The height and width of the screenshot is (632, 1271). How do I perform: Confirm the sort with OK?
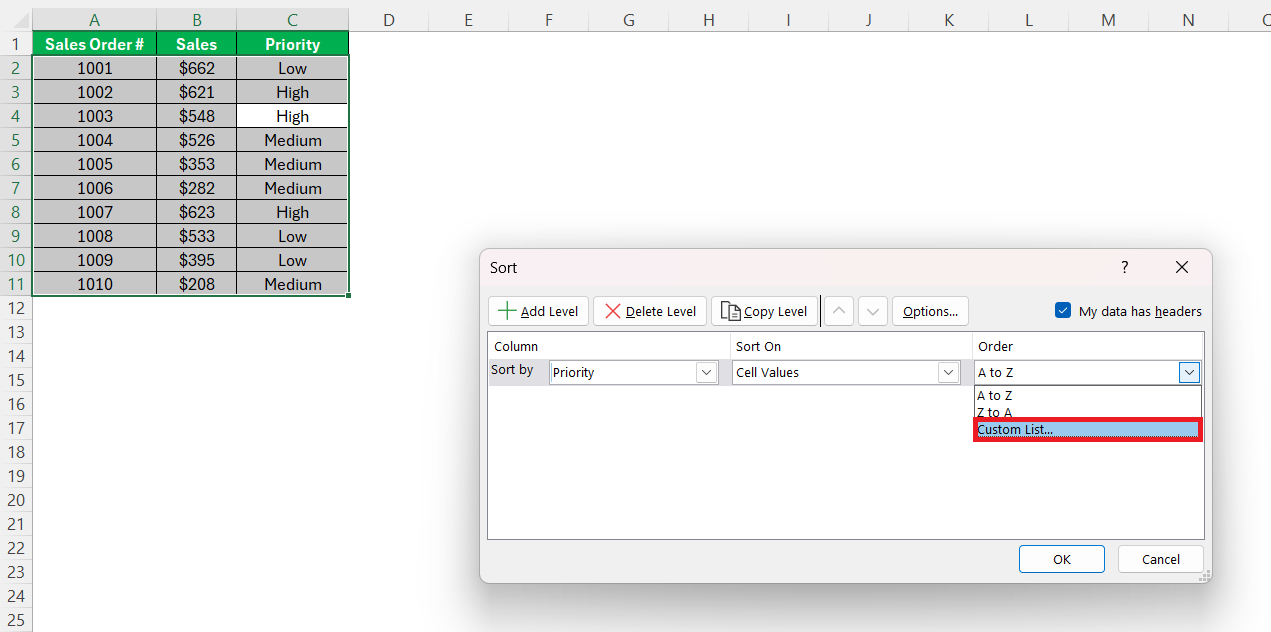click(1062, 559)
